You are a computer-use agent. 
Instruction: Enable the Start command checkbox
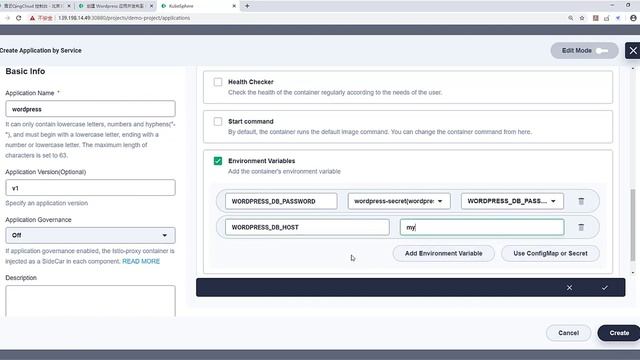218,122
